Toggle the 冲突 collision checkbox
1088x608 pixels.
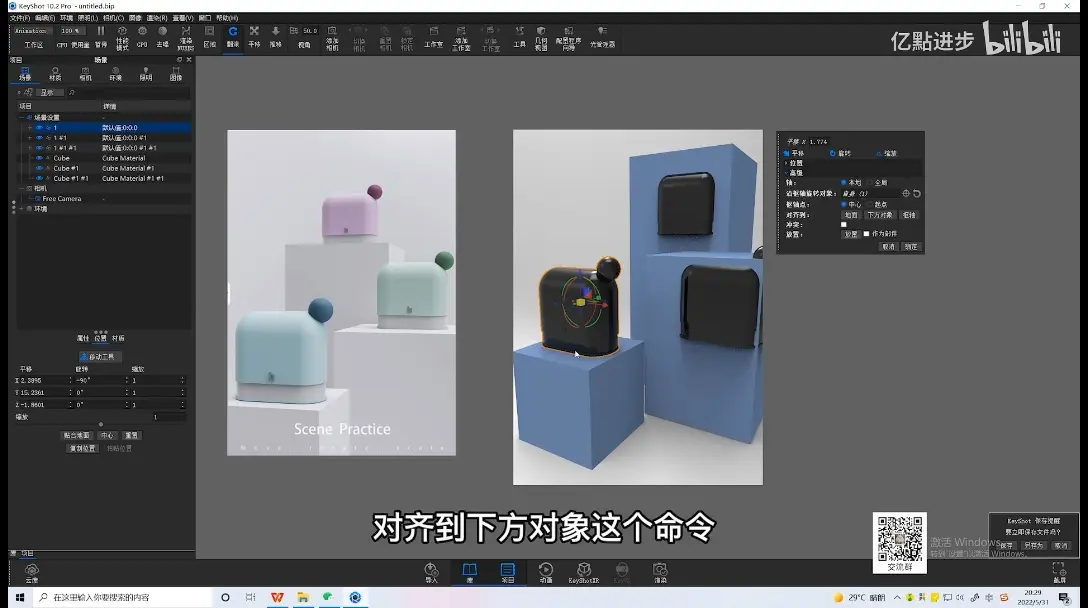tap(844, 224)
